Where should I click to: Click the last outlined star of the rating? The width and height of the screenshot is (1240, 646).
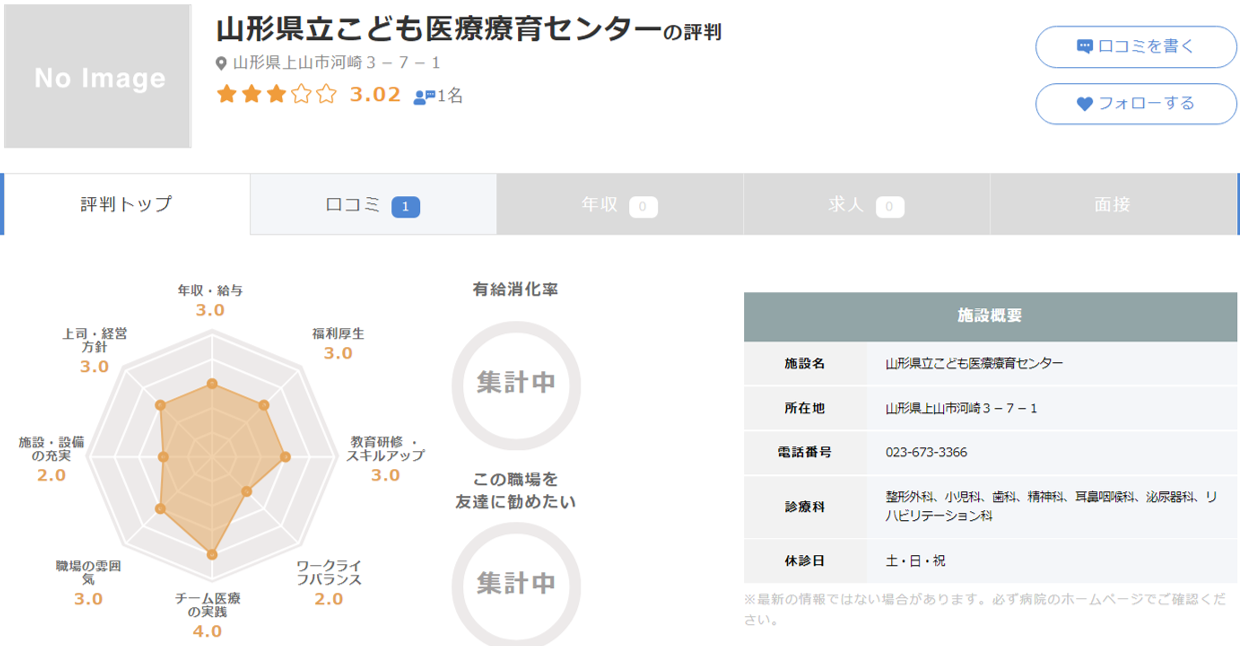pos(327,94)
